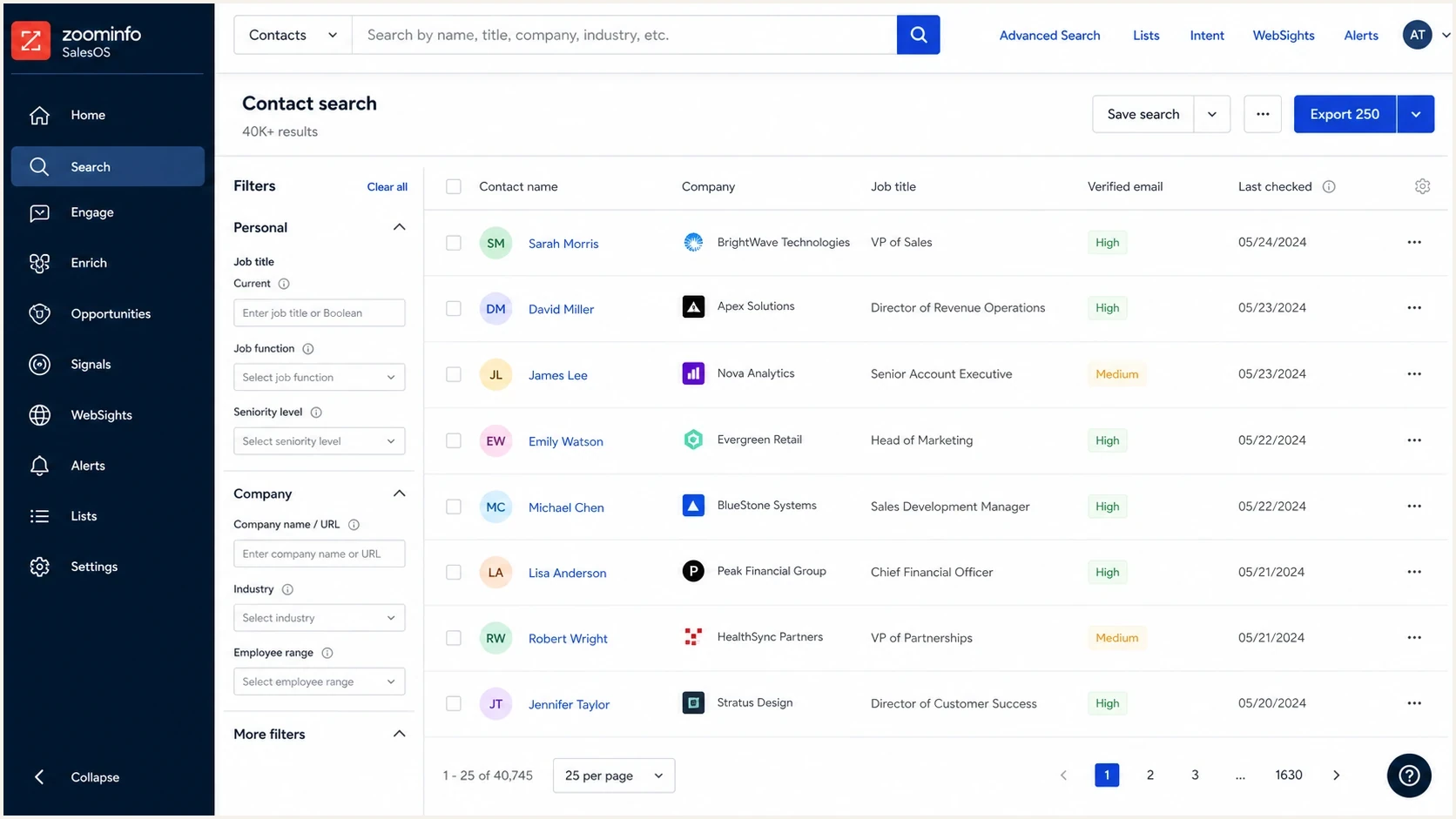Check the Emily Watson row checkbox
Screen dimensions: 1456x819
(454, 440)
